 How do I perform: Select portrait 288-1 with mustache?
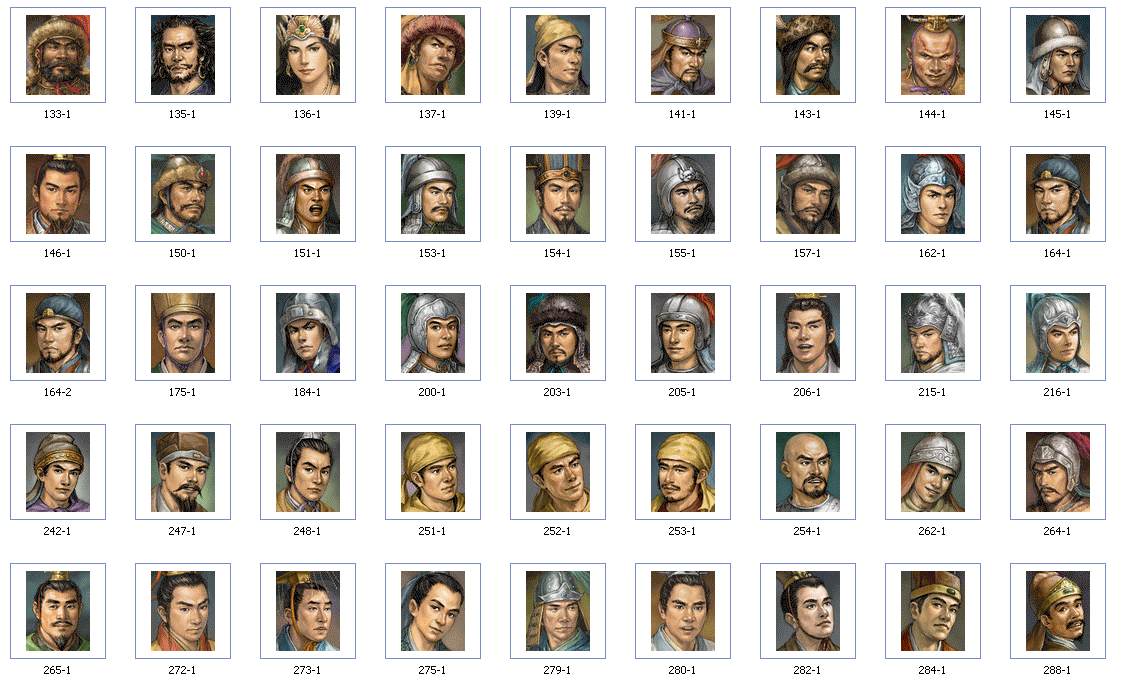1058,611
